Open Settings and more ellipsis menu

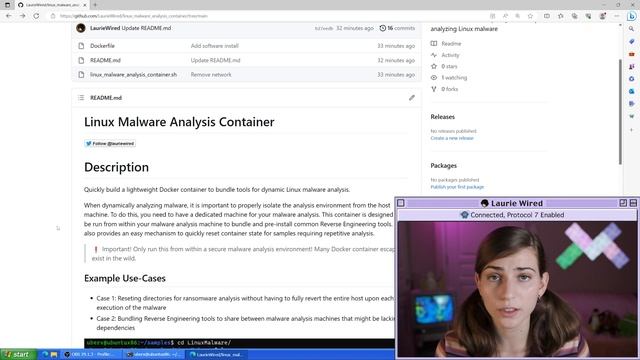click(617, 16)
